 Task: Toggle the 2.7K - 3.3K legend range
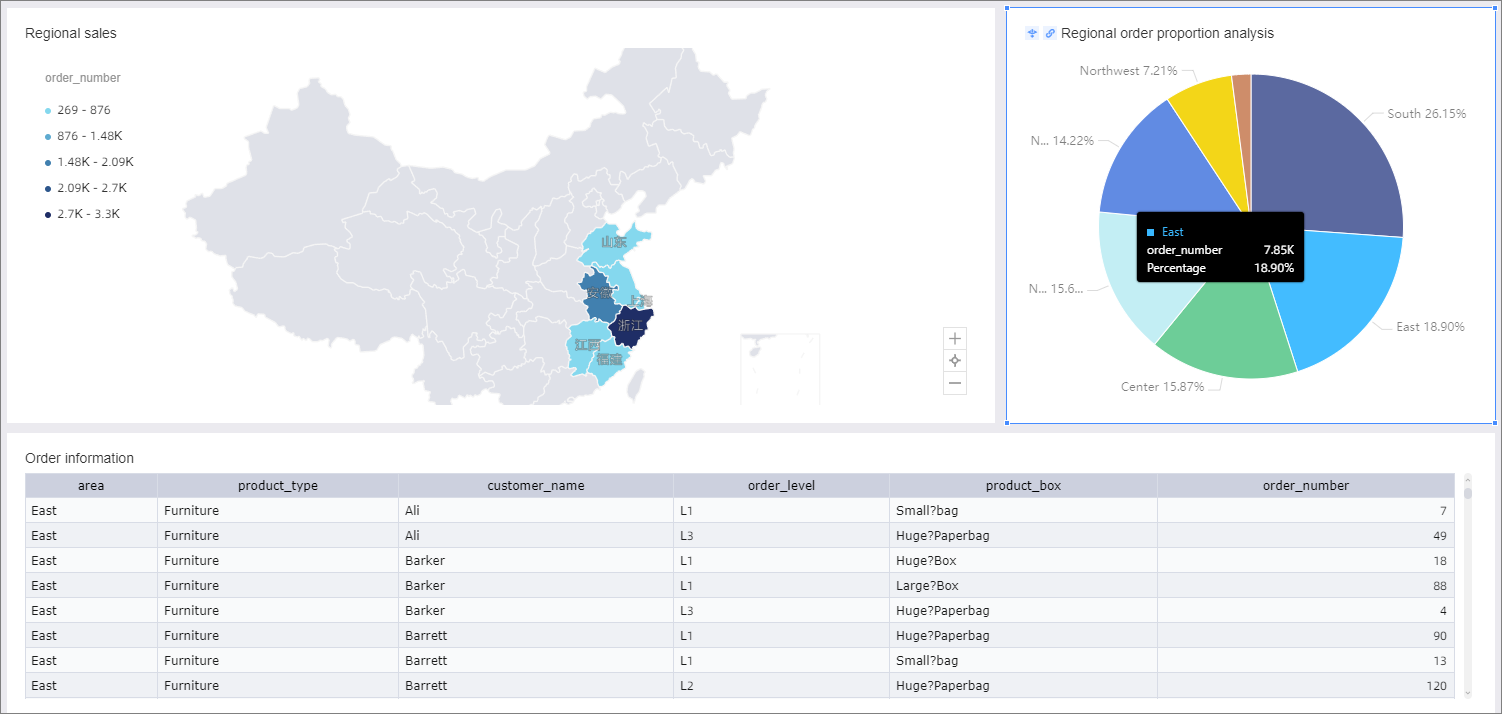[x=82, y=214]
